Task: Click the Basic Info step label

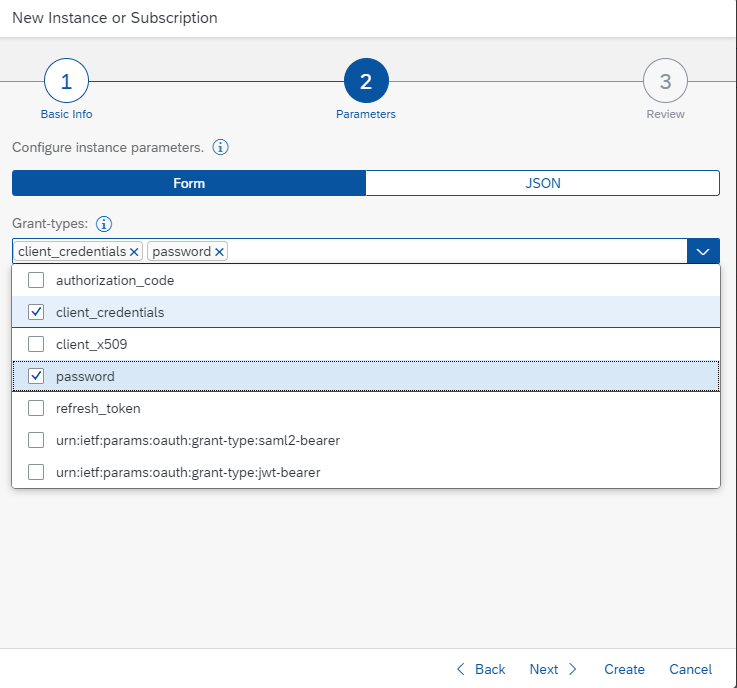Action: click(x=66, y=114)
